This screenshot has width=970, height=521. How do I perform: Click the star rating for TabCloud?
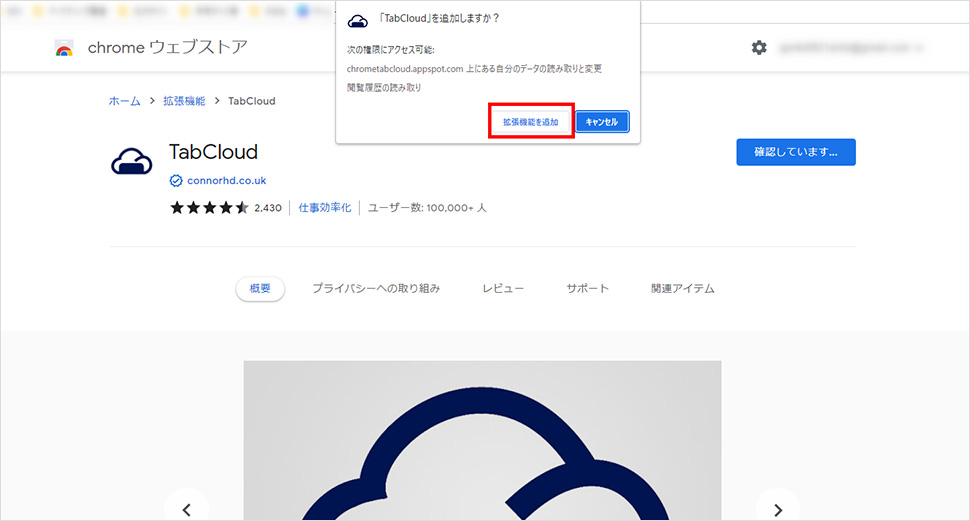209,208
